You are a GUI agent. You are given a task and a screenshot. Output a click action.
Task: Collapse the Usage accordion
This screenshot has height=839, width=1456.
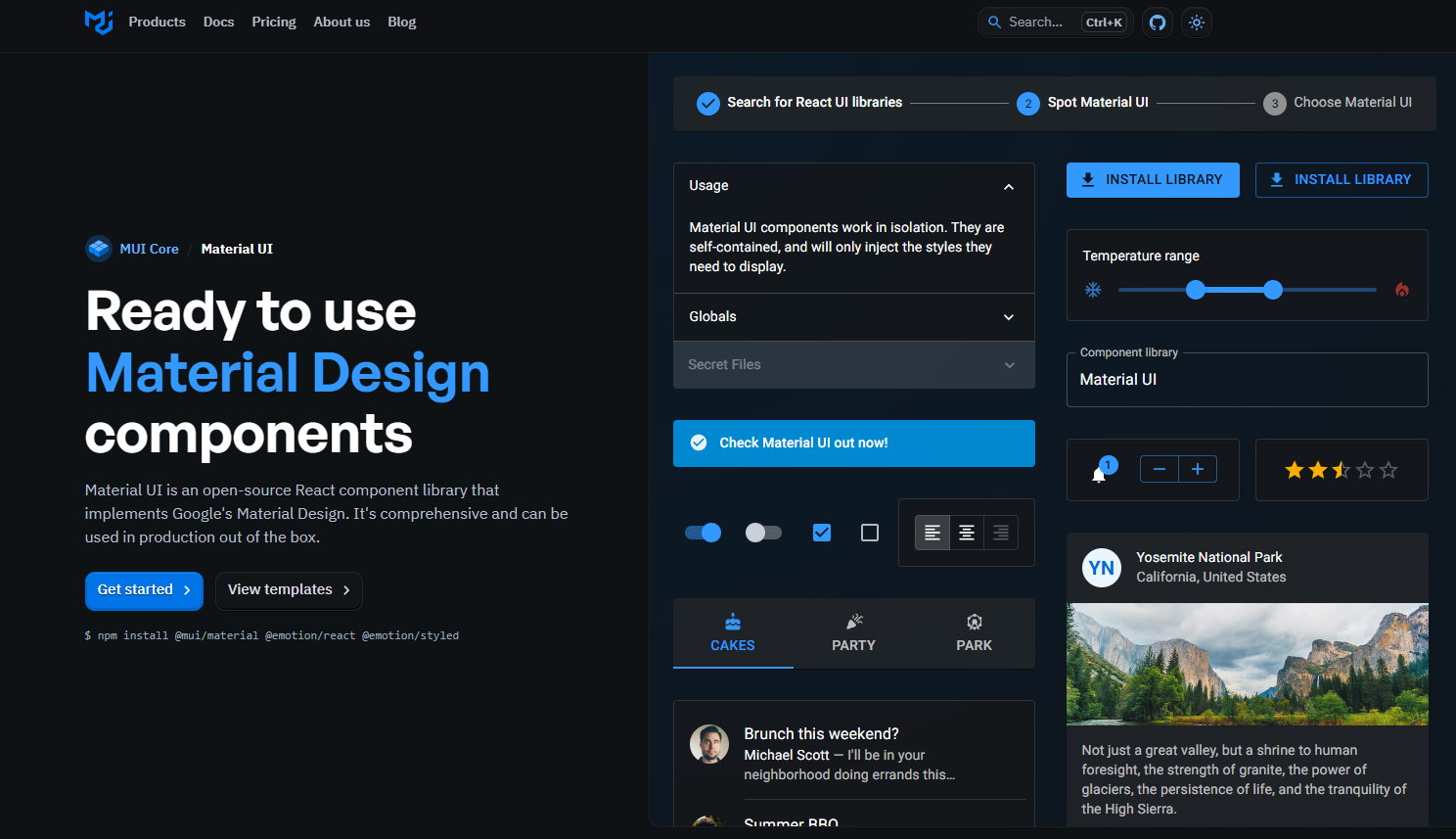854,186
